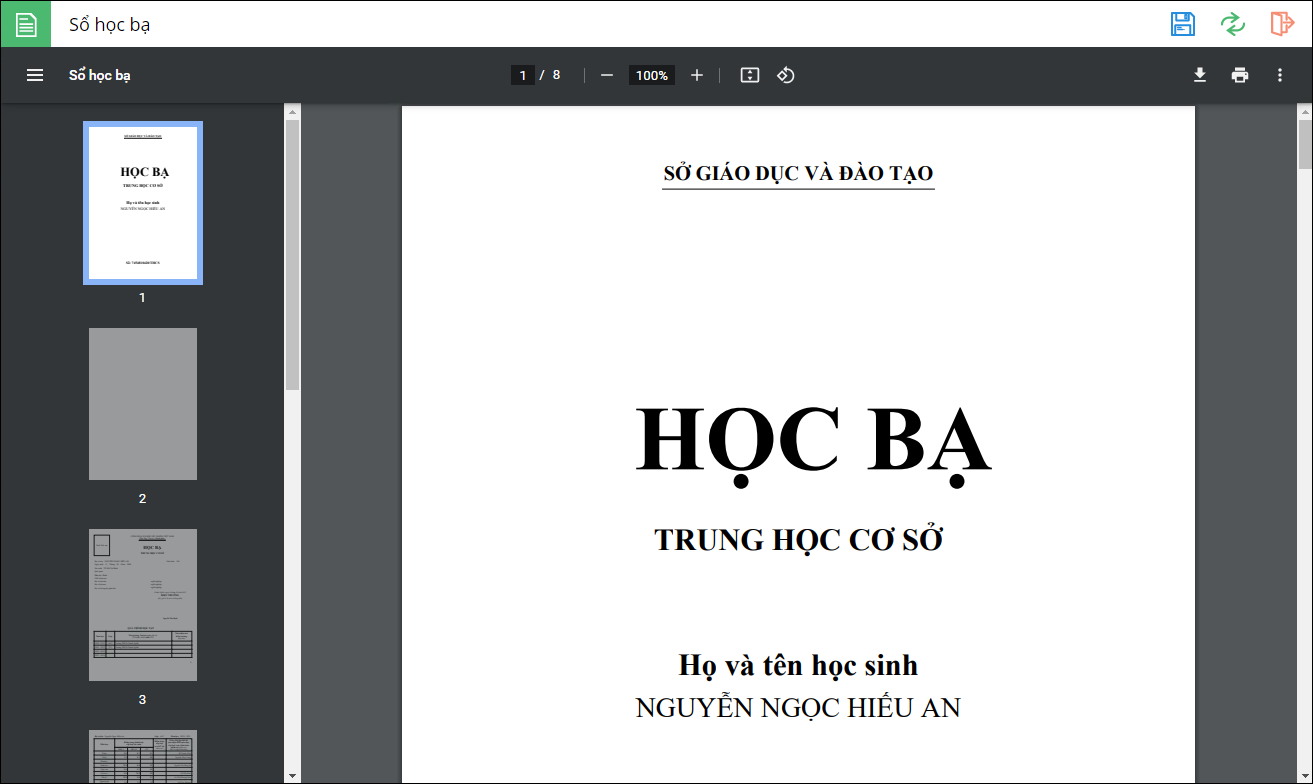Click the document scrollbar up arrow

pyautogui.click(x=1305, y=110)
